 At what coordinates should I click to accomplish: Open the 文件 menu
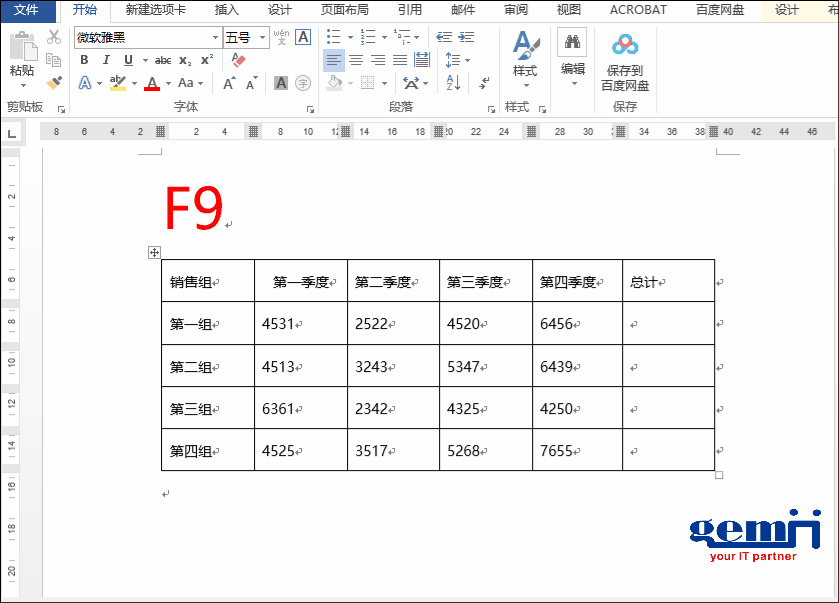coord(28,10)
